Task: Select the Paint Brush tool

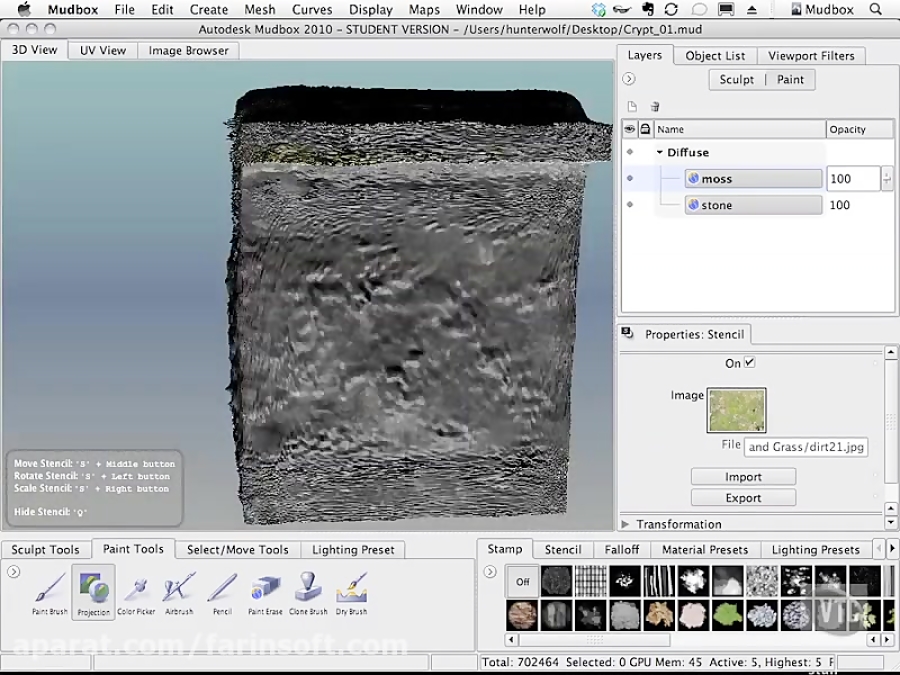Action: coord(48,590)
